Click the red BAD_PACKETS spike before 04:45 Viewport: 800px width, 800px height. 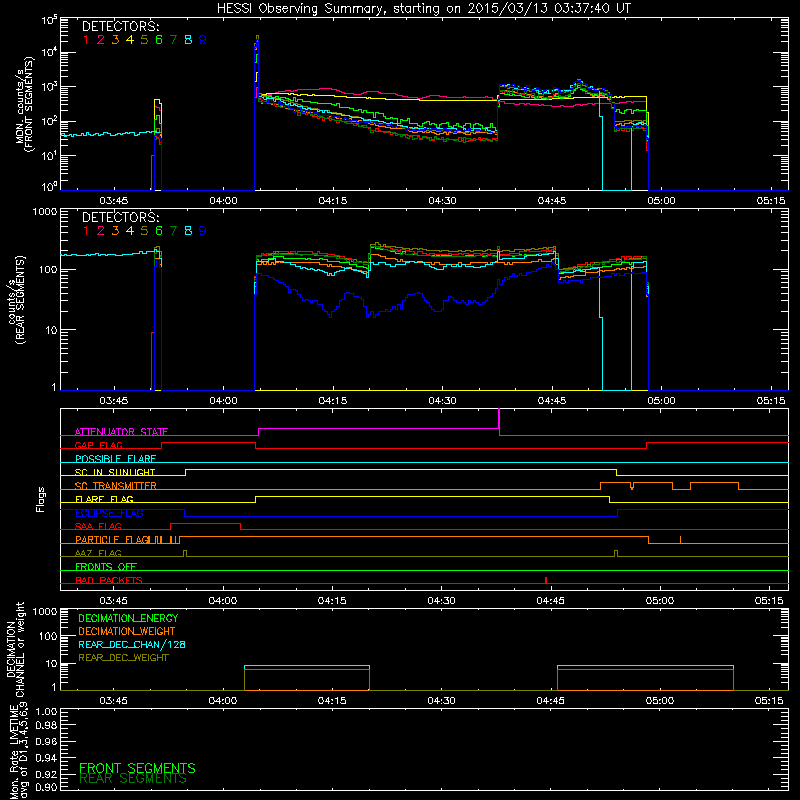546,580
